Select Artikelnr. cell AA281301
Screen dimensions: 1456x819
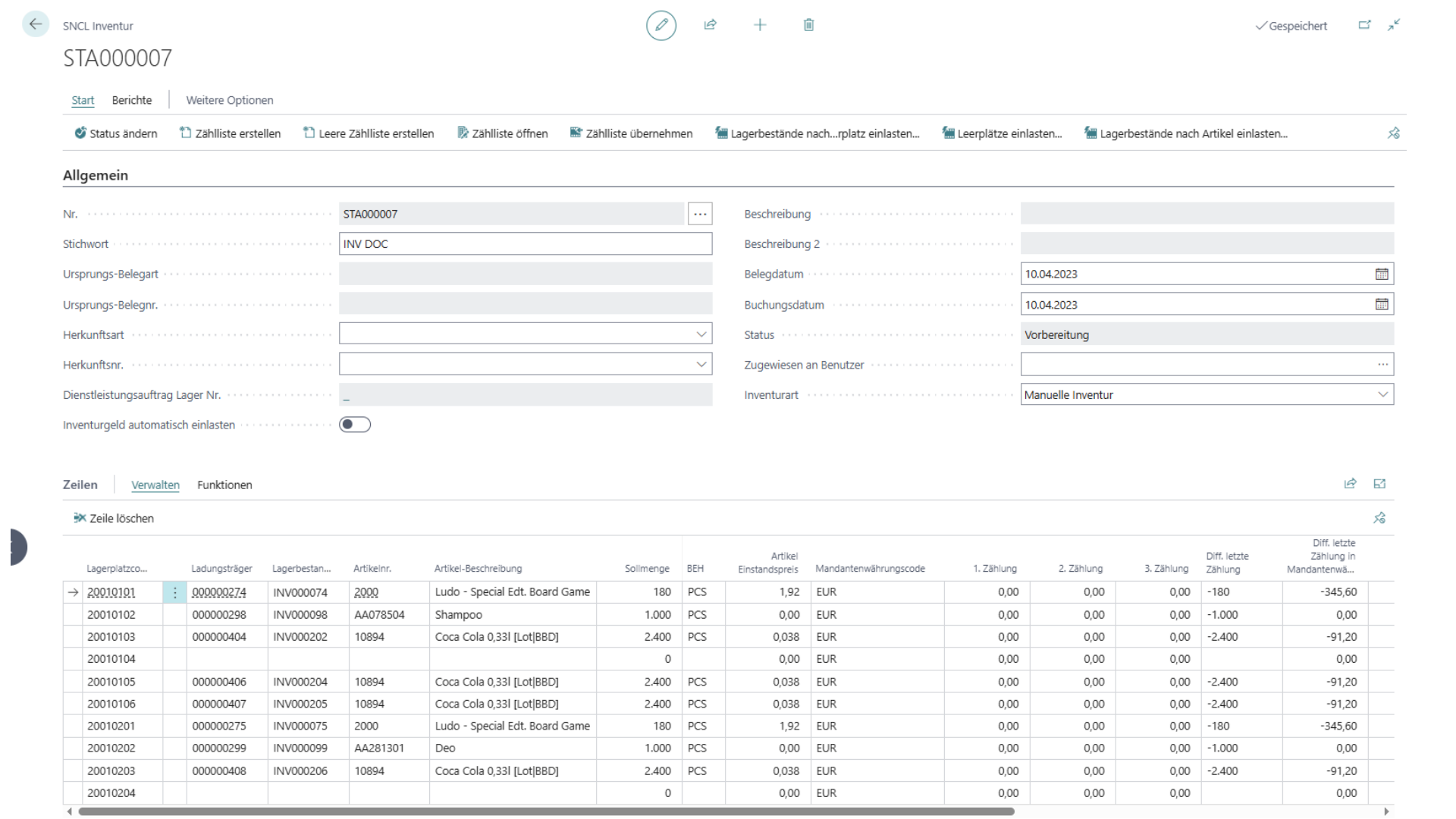point(389,748)
